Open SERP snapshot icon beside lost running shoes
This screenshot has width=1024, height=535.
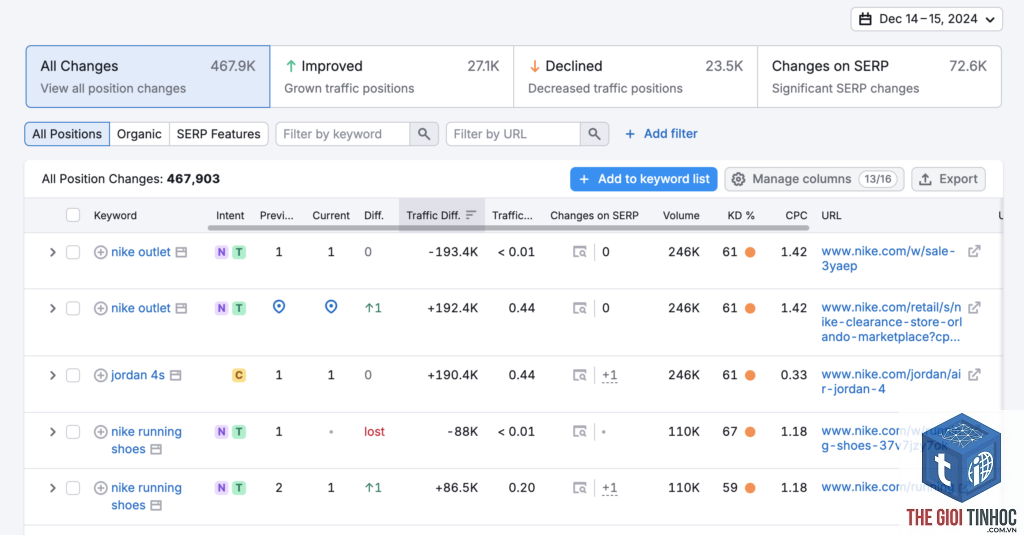156,449
